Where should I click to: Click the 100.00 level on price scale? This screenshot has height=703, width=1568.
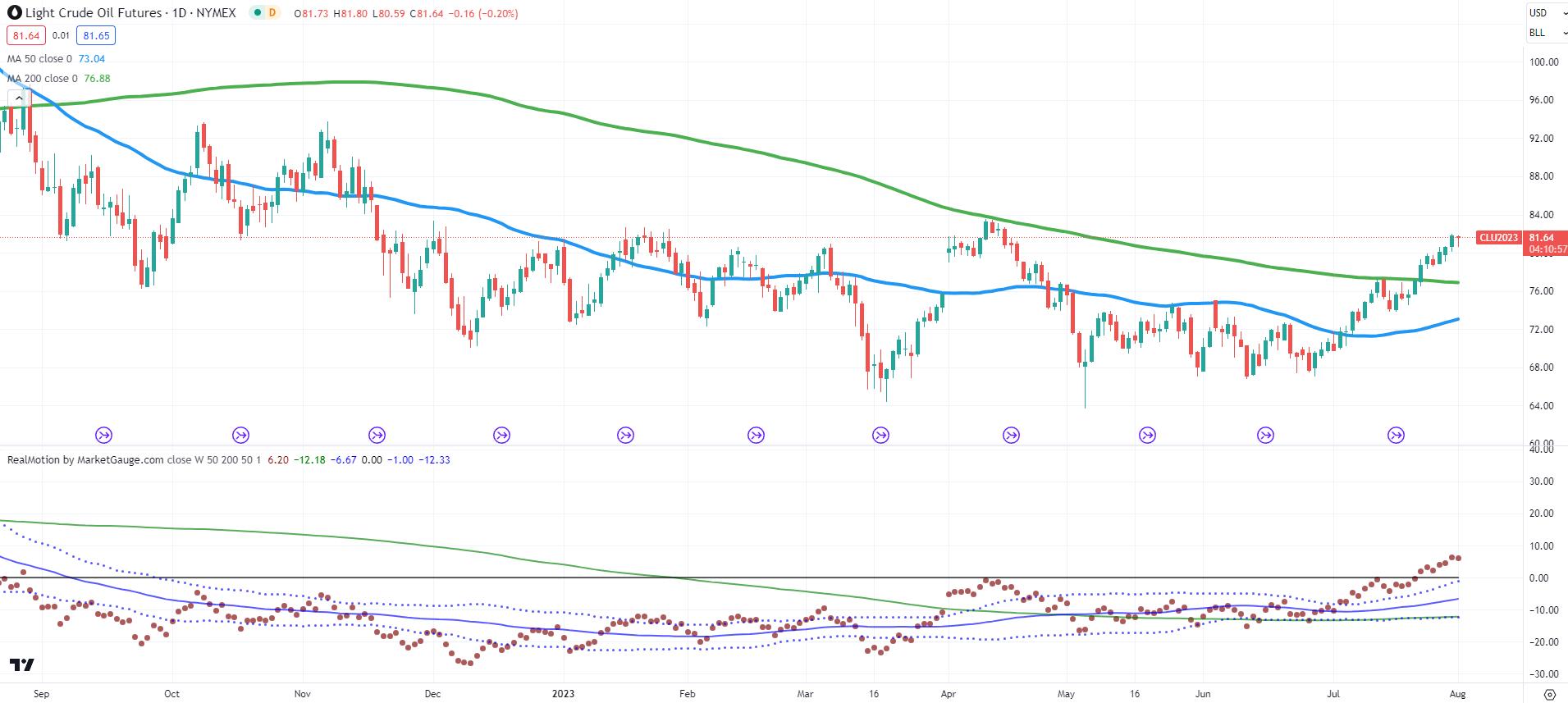point(1544,62)
